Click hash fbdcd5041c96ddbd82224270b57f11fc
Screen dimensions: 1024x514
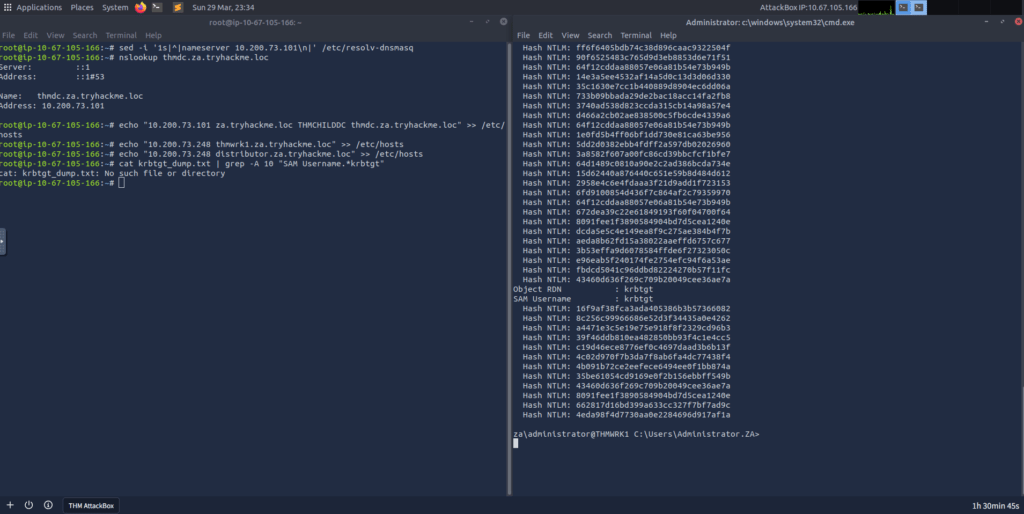click(653, 270)
